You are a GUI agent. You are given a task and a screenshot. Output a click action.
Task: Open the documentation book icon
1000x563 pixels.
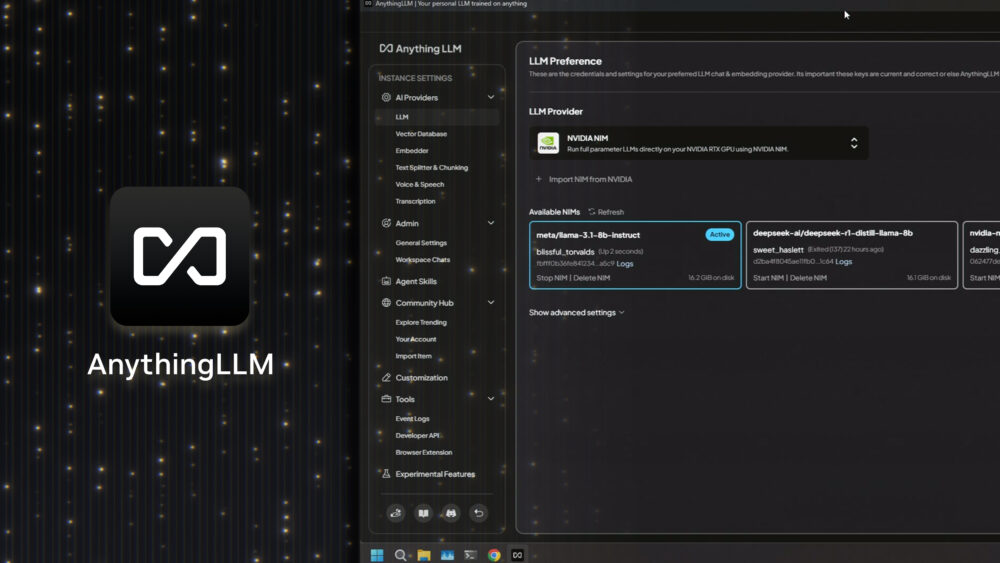coord(423,513)
